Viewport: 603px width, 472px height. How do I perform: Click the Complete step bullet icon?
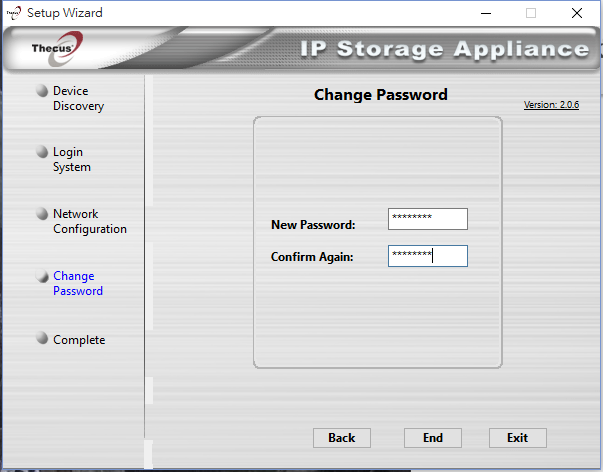tap(42, 338)
